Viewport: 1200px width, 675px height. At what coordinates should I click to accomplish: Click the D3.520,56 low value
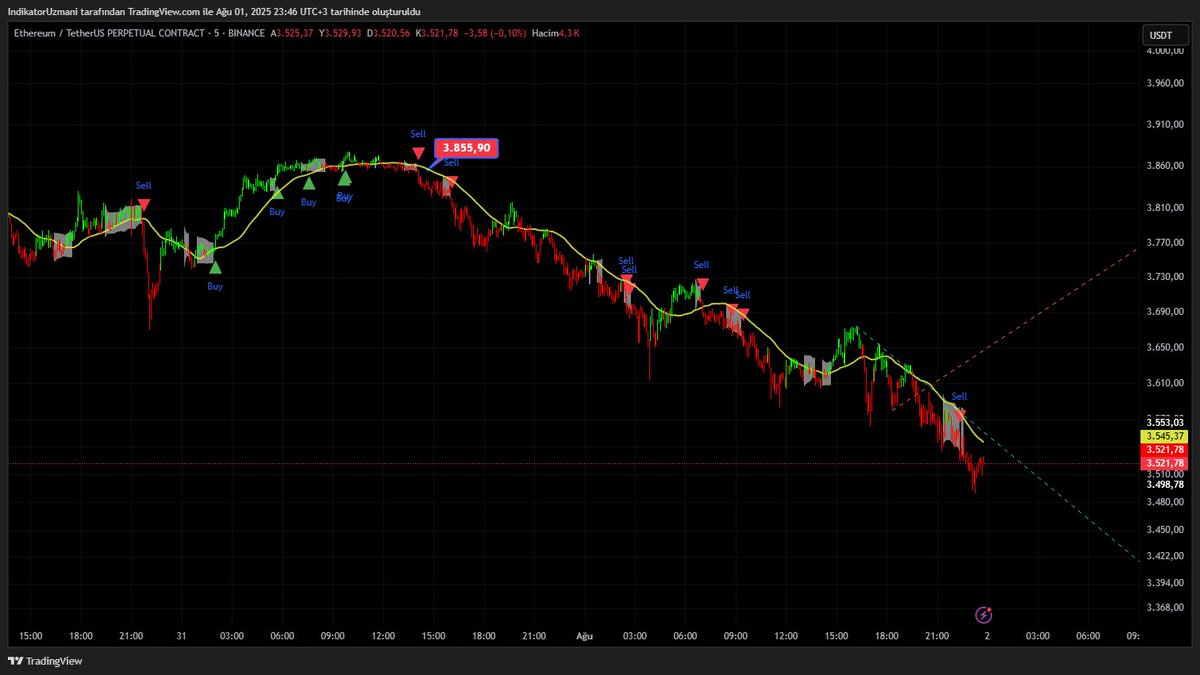pos(389,33)
